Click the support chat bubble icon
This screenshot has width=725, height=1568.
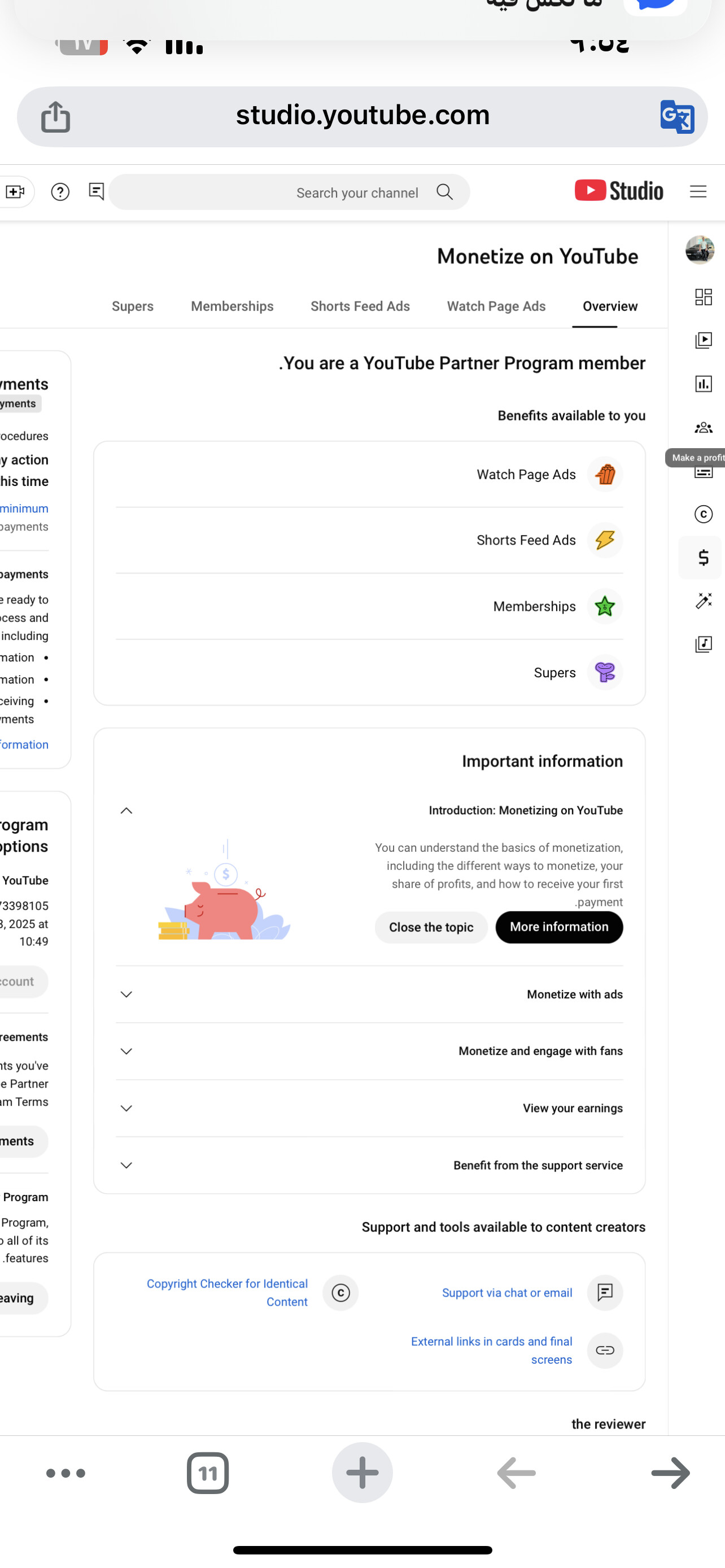(605, 1292)
